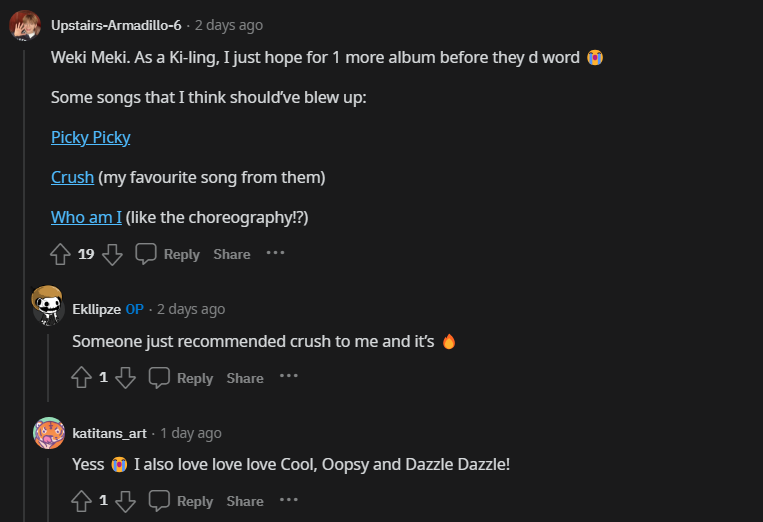763x522 pixels.
Task: Upvote katitans_art's reply
Action: point(81,501)
